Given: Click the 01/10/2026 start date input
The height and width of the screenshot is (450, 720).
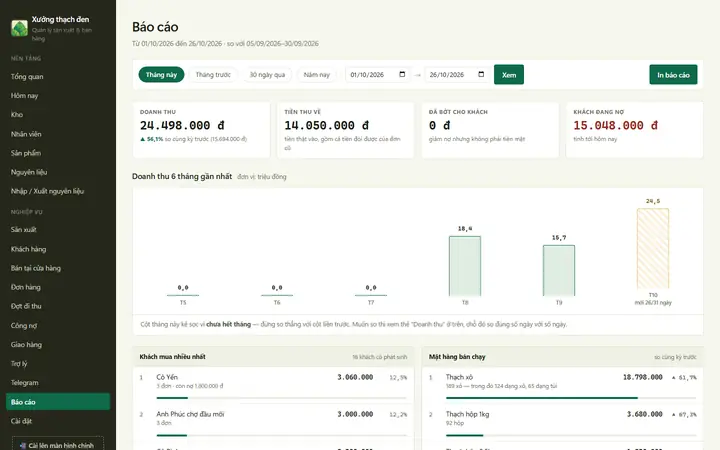Looking at the screenshot, I should pyautogui.click(x=377, y=74).
